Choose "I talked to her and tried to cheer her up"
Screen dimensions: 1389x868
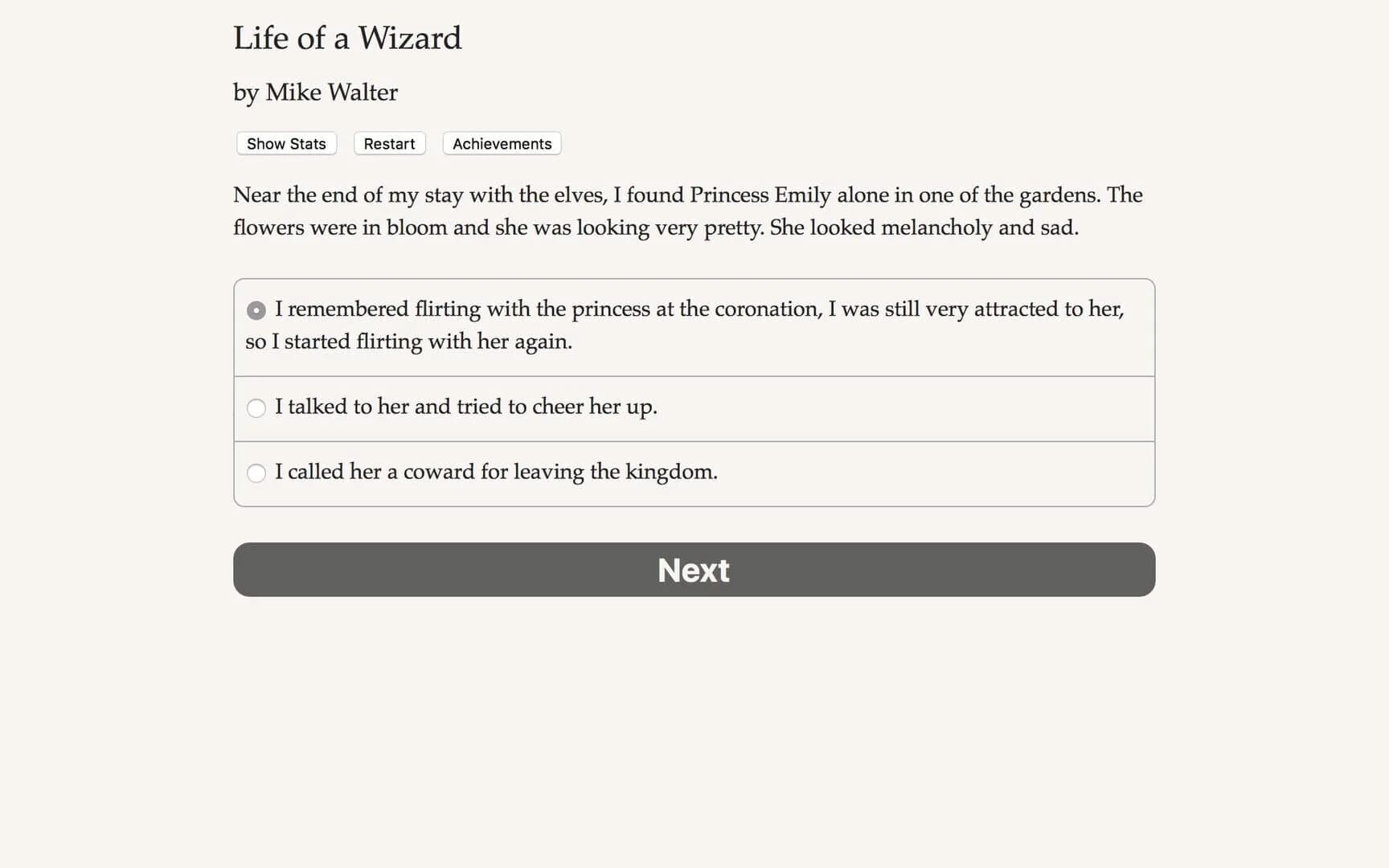(x=256, y=407)
